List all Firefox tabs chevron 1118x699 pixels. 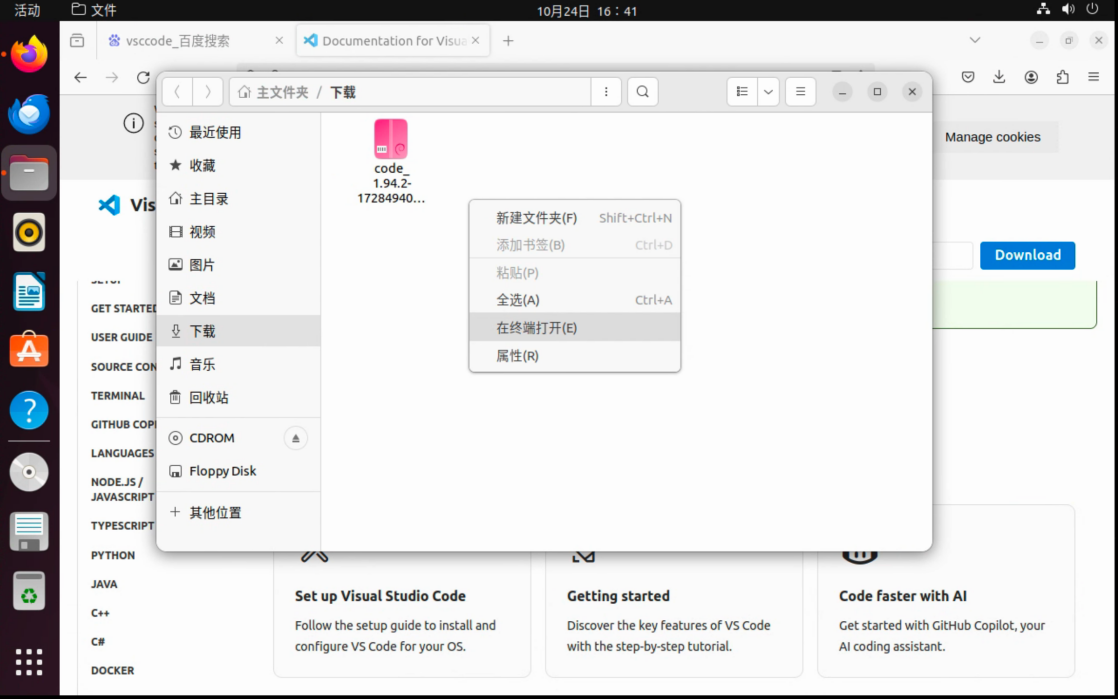coord(975,40)
